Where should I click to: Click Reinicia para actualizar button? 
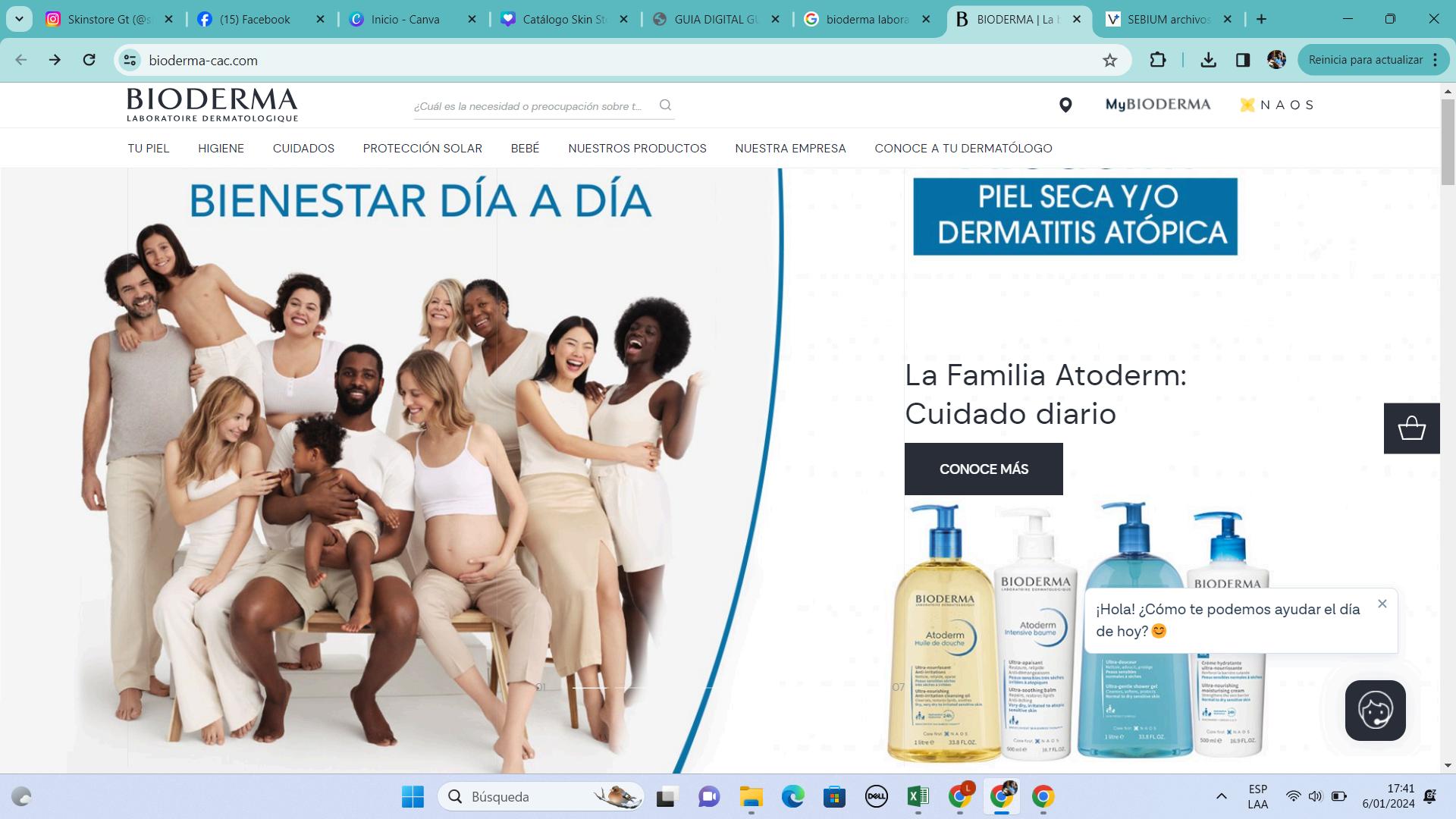click(1365, 60)
